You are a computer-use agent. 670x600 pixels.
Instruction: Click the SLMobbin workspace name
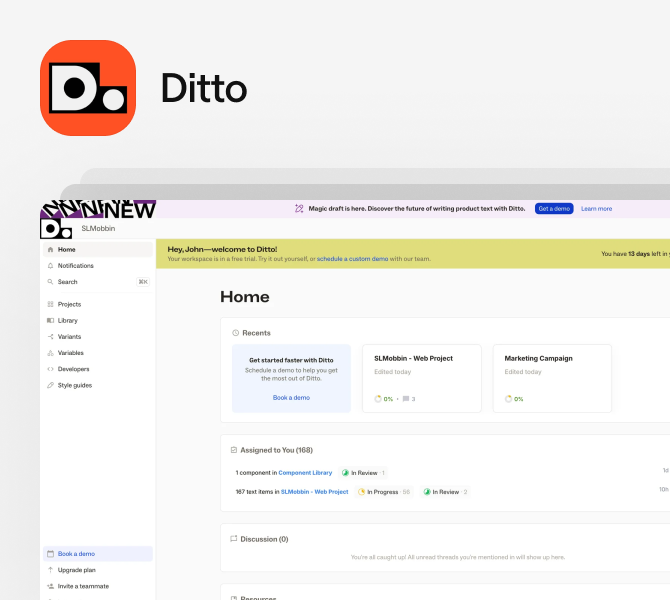(x=98, y=229)
